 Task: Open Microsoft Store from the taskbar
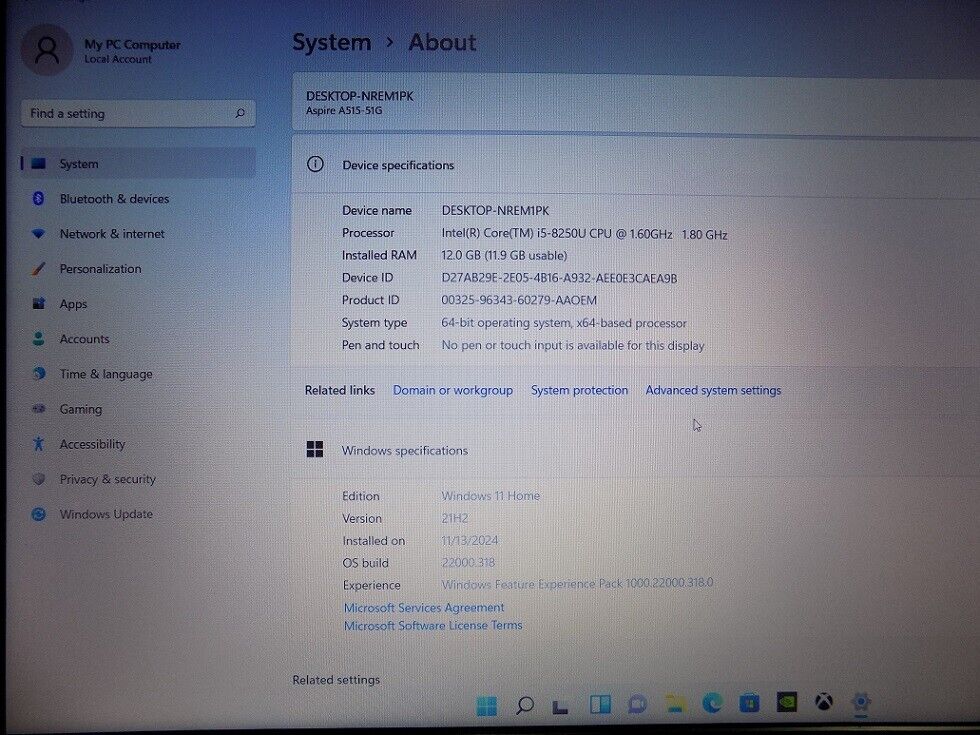tap(749, 703)
